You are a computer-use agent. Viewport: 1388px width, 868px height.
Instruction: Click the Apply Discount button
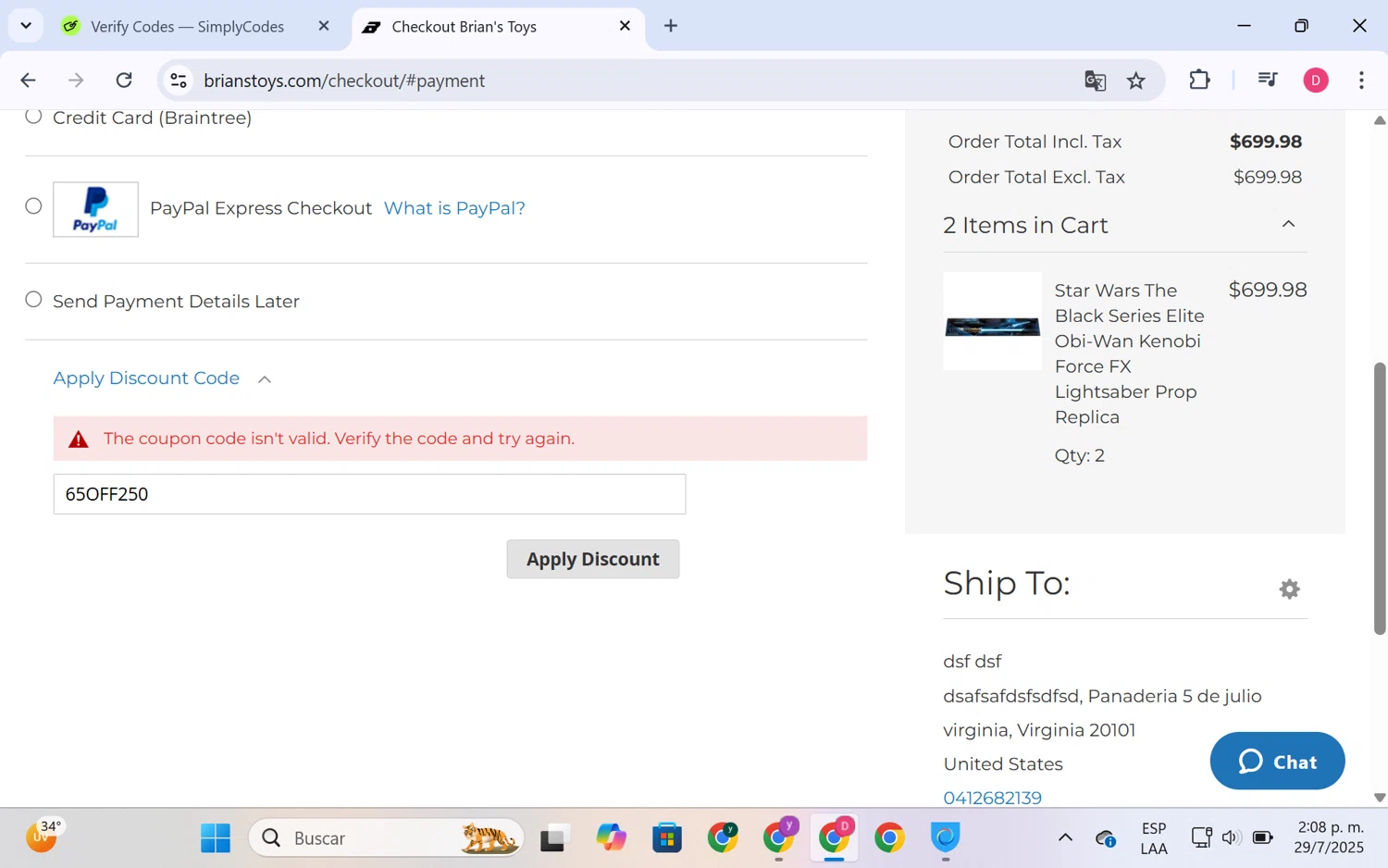point(593,559)
